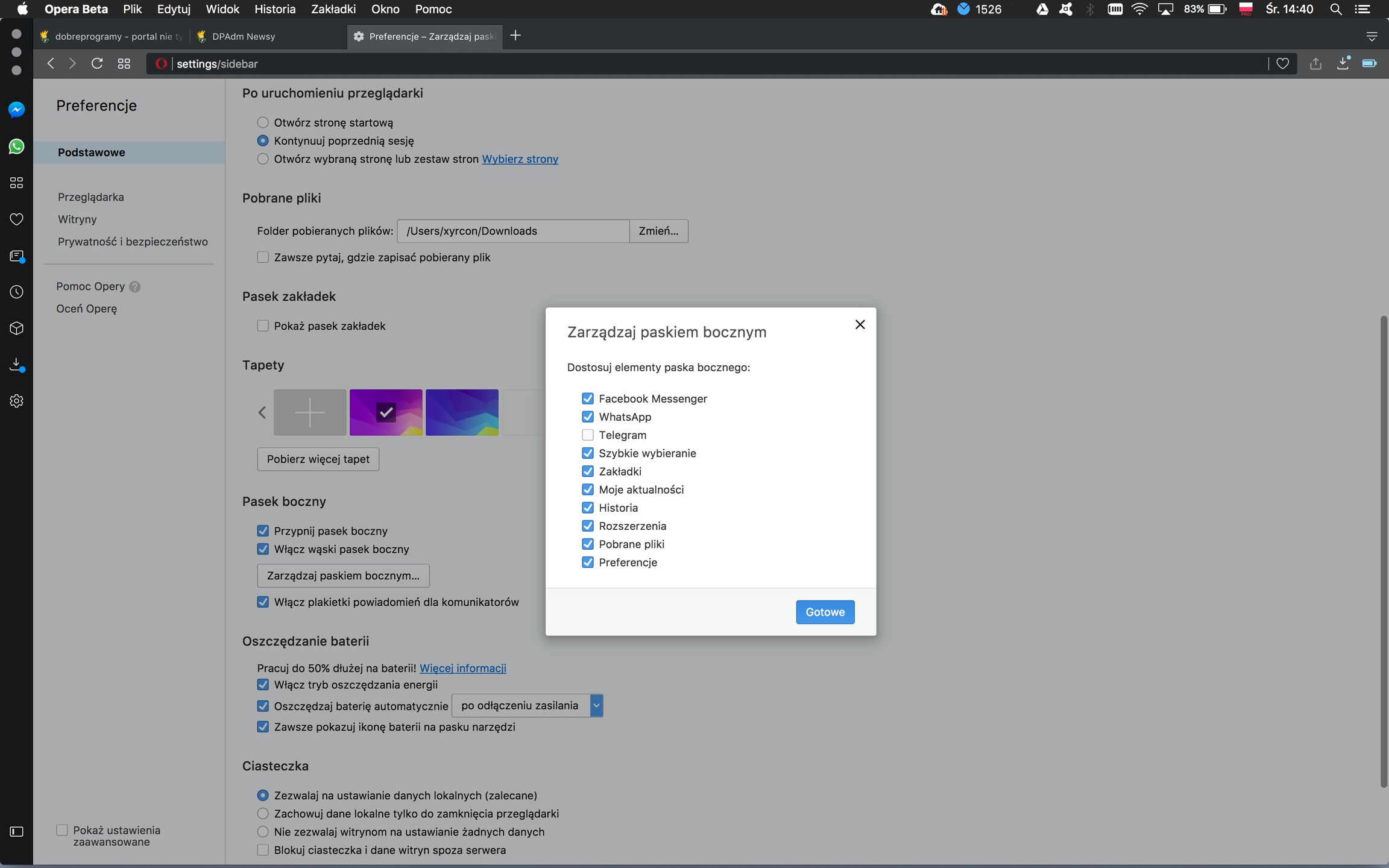Viewport: 1389px width, 868px height.
Task: Expand the 'po odłączeniu zasilania' dropdown
Action: tap(596, 706)
